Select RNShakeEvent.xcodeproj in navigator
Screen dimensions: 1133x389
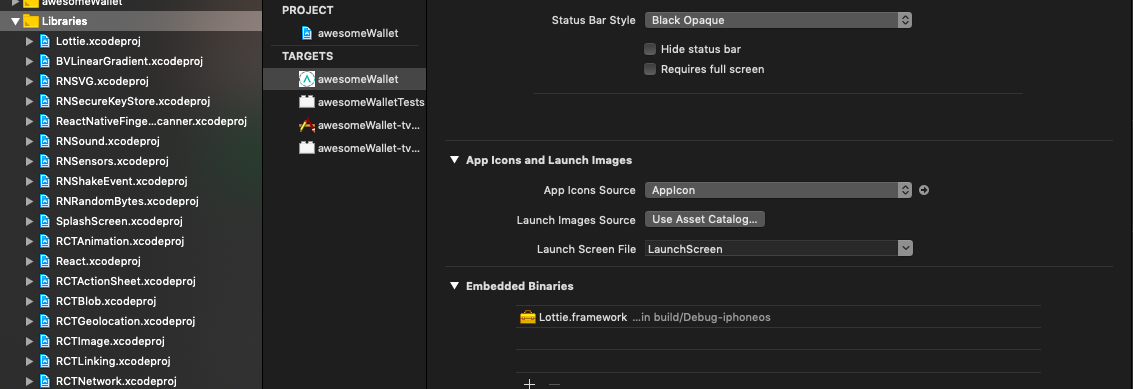click(131, 181)
